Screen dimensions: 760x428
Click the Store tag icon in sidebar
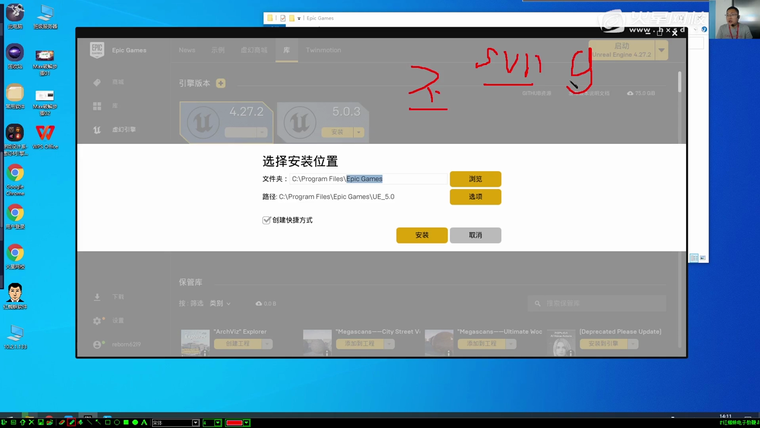click(97, 82)
